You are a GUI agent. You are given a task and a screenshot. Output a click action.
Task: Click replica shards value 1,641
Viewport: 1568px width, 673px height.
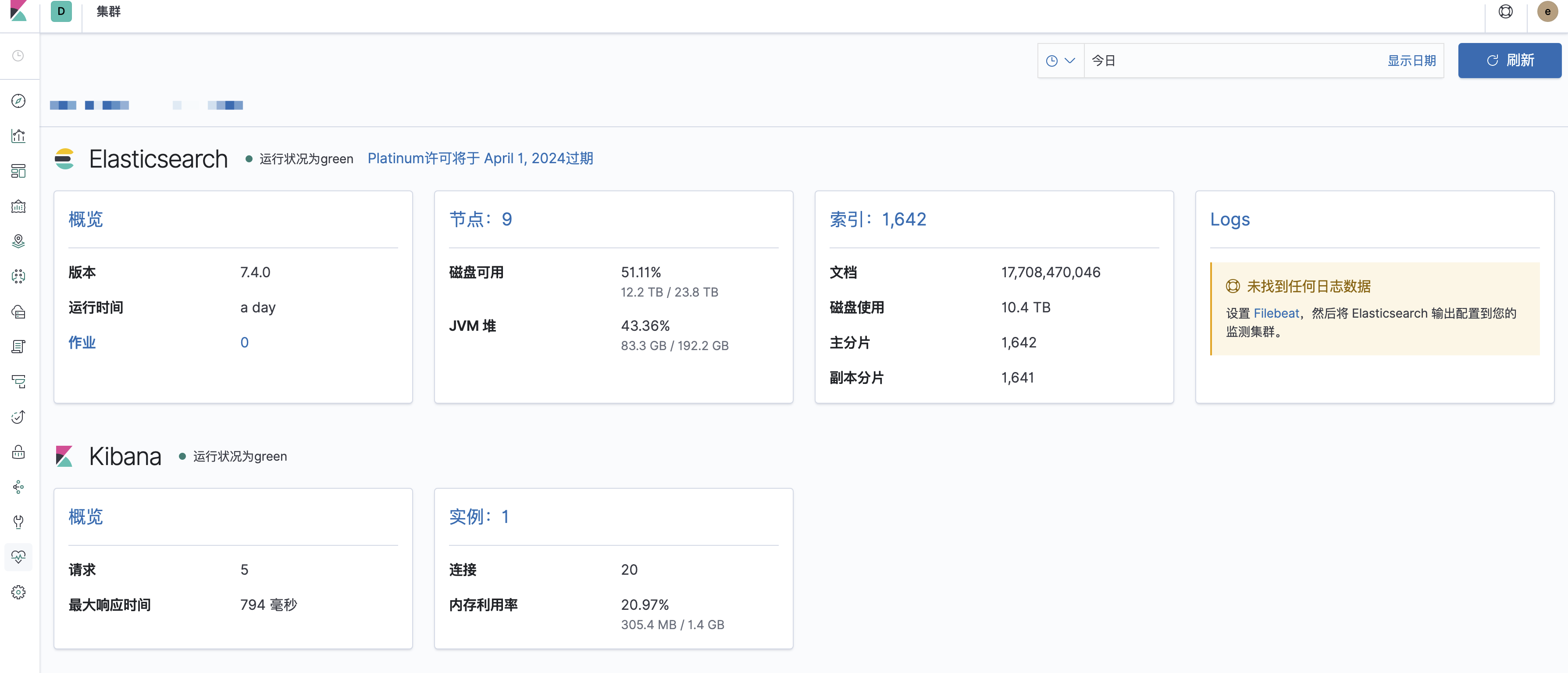(1018, 378)
